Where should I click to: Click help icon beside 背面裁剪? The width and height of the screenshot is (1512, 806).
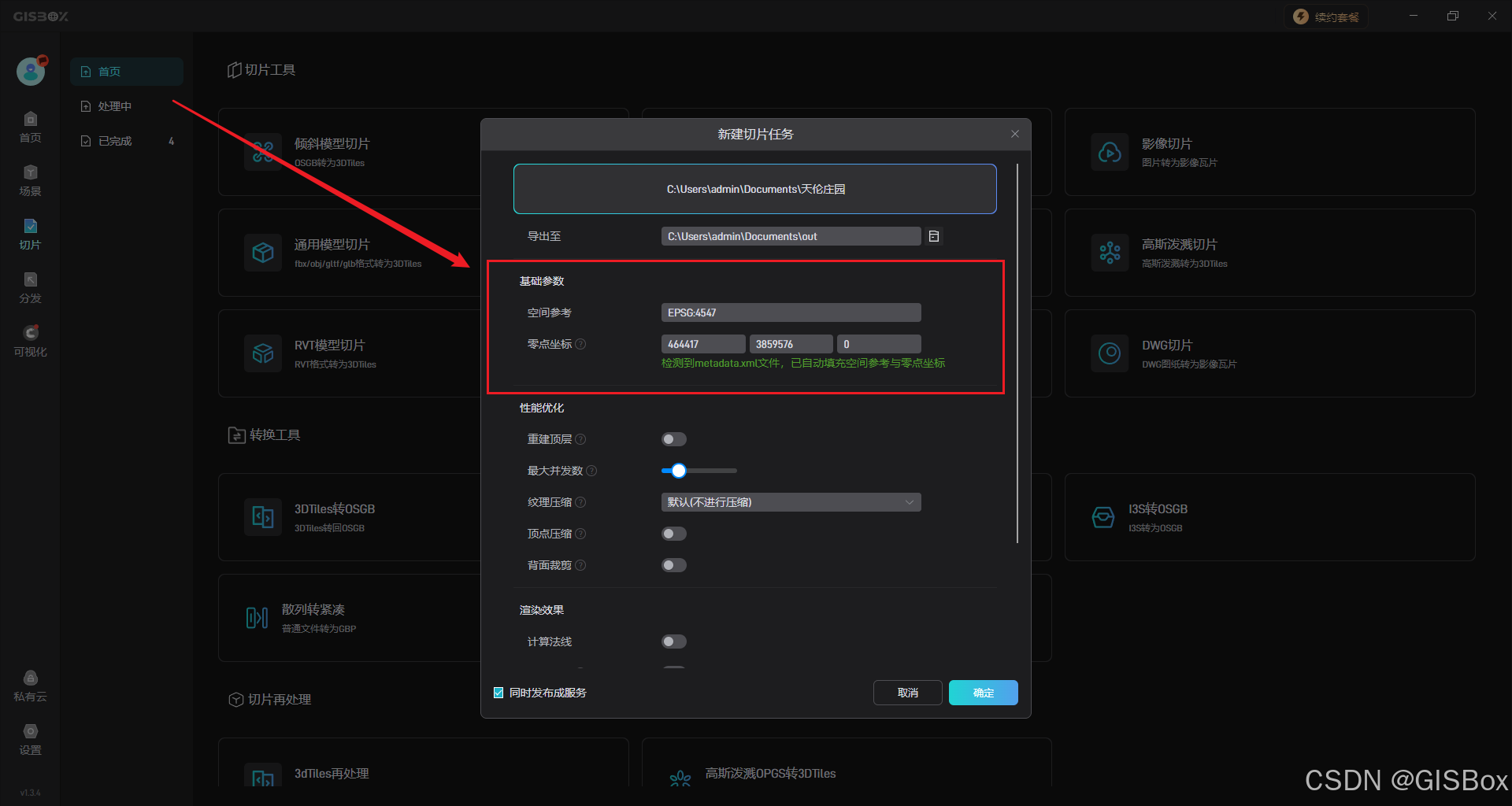580,565
